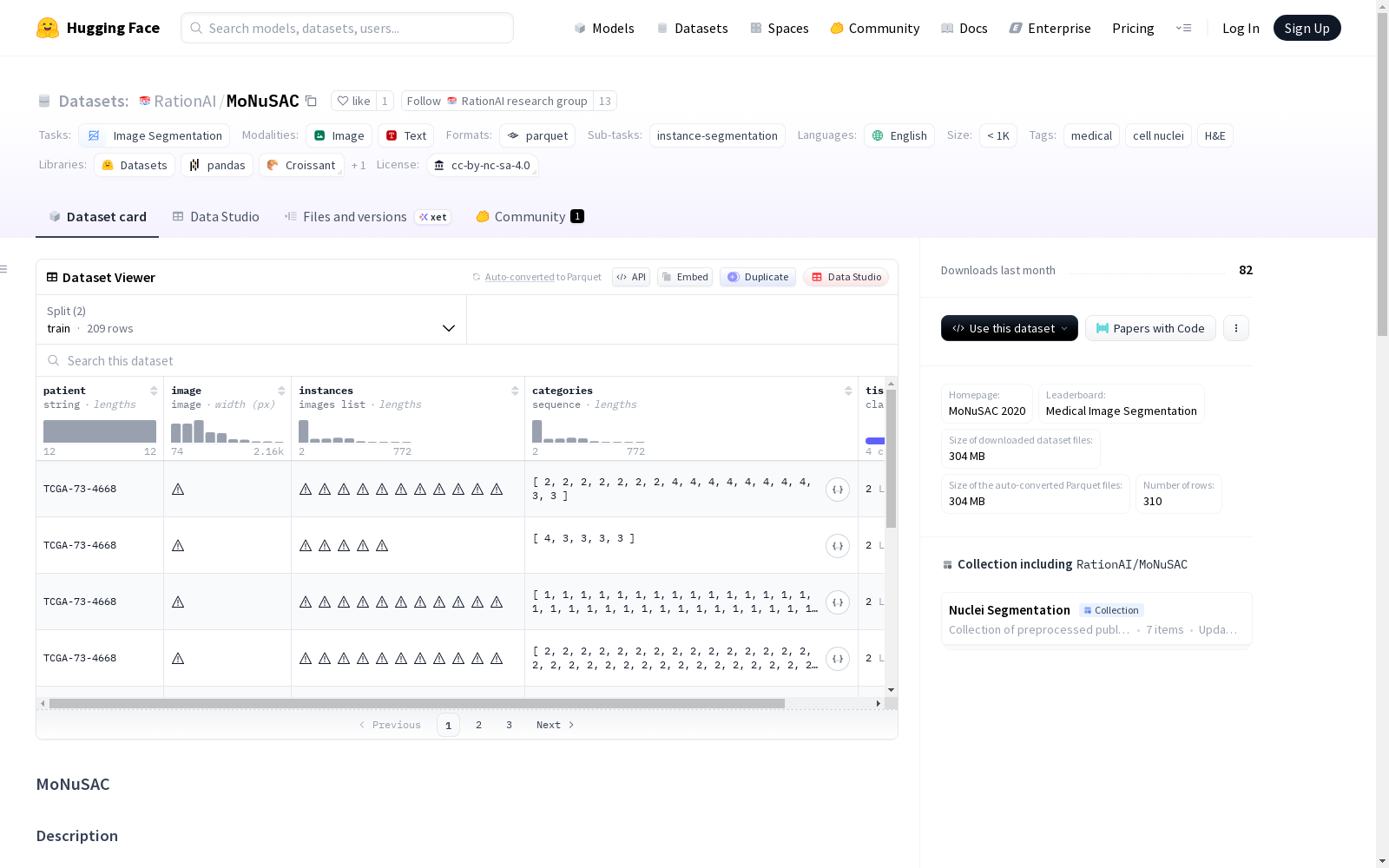Click the API button in Dataset Viewer
This screenshot has height=868, width=1389.
(x=631, y=277)
